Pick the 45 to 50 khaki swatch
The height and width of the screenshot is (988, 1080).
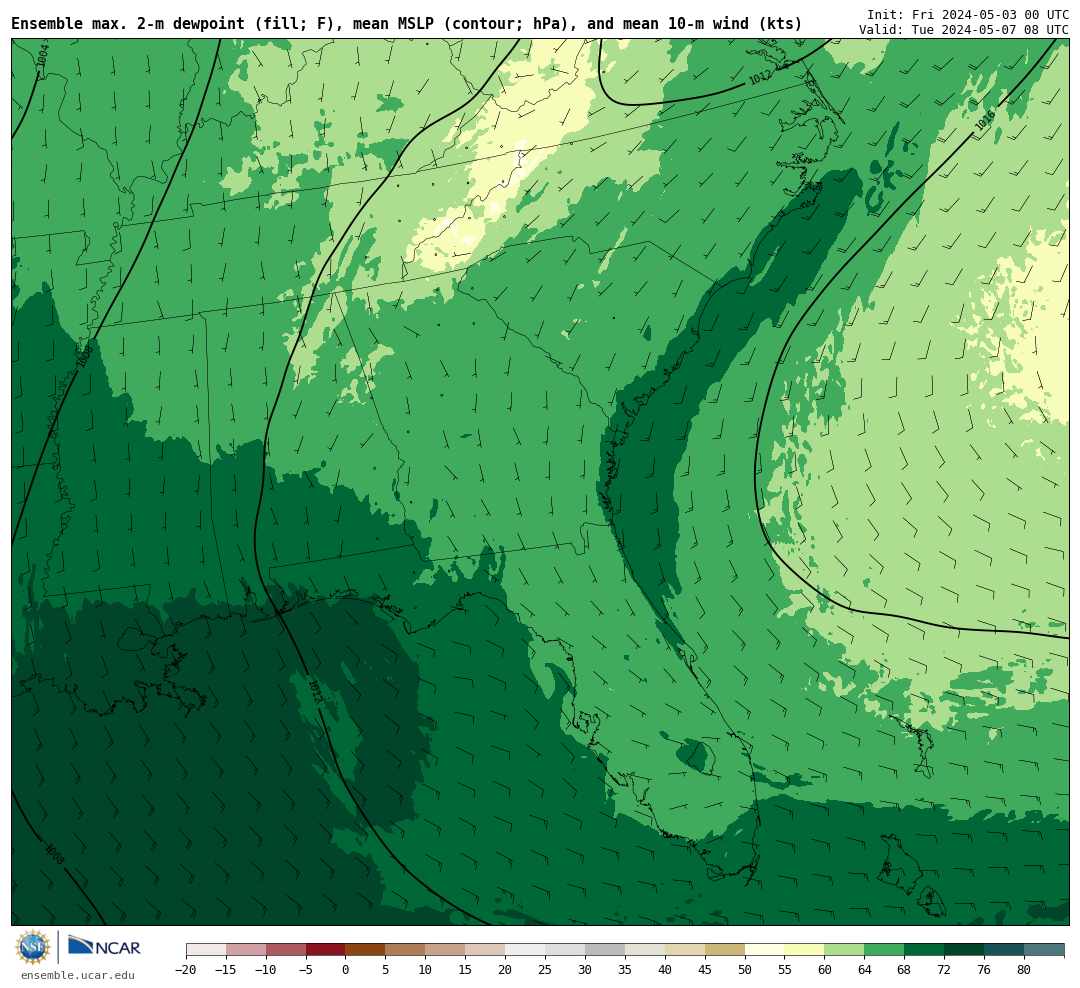pos(725,950)
